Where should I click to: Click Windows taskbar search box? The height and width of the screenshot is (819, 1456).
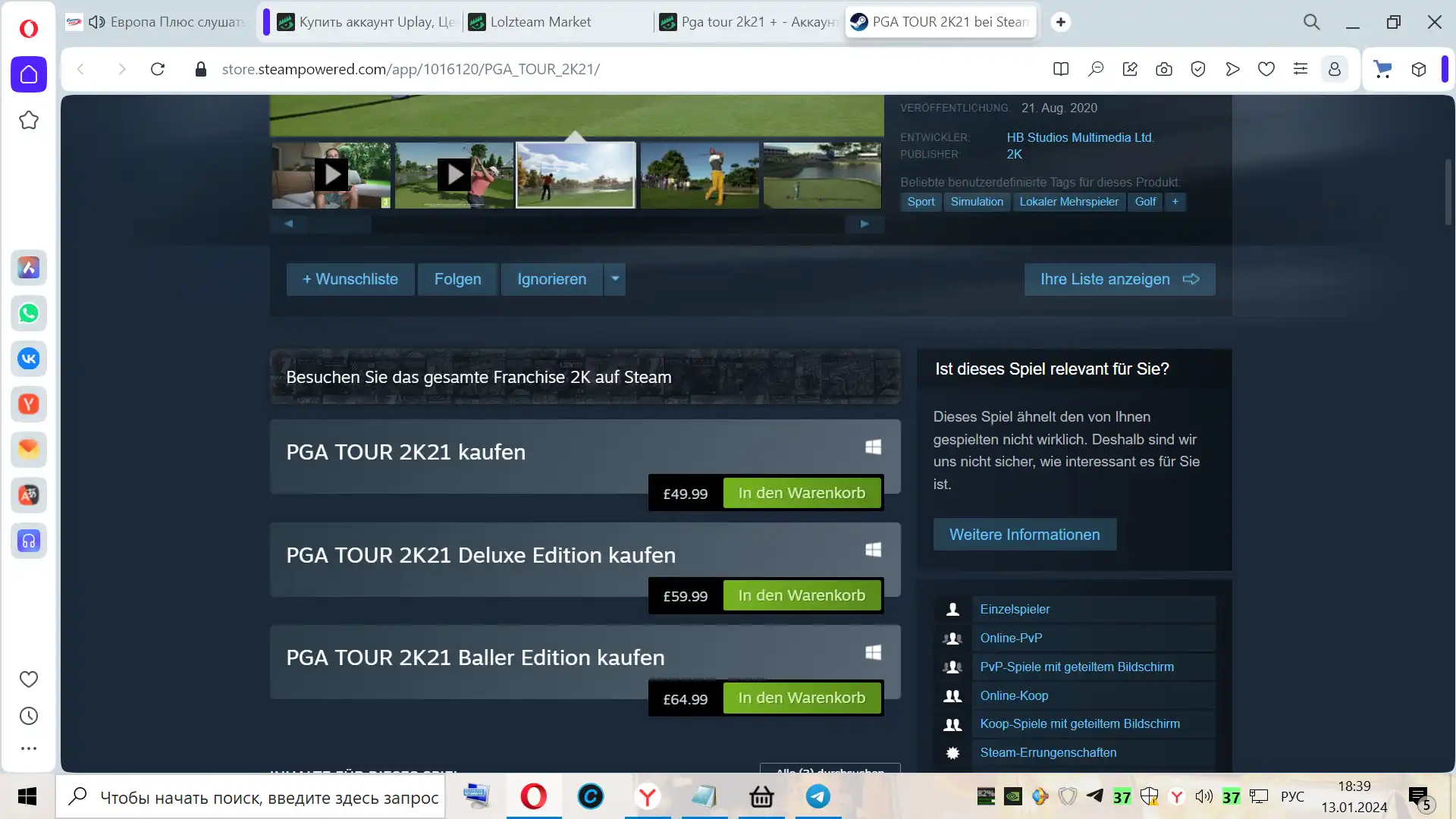point(250,797)
